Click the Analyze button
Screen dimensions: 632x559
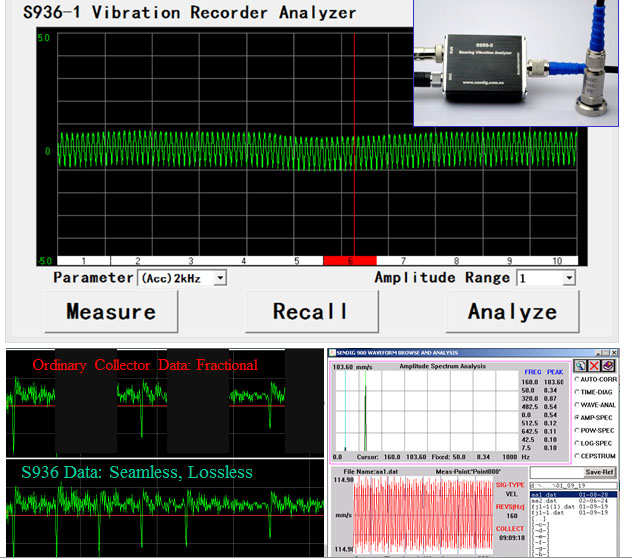[x=513, y=312]
